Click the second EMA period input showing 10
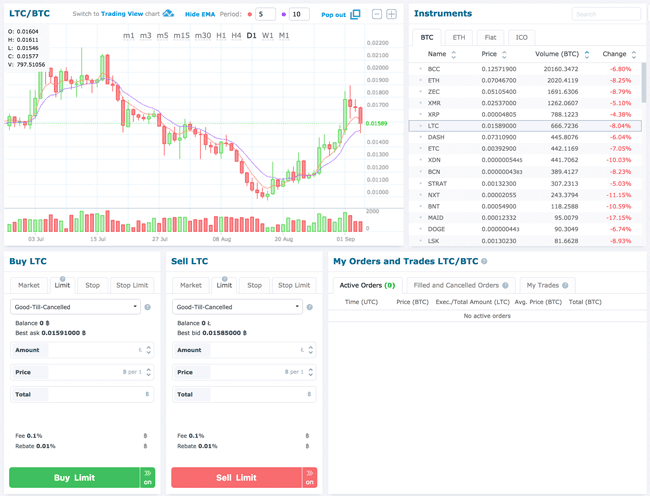This screenshot has height=496, width=650. point(299,15)
